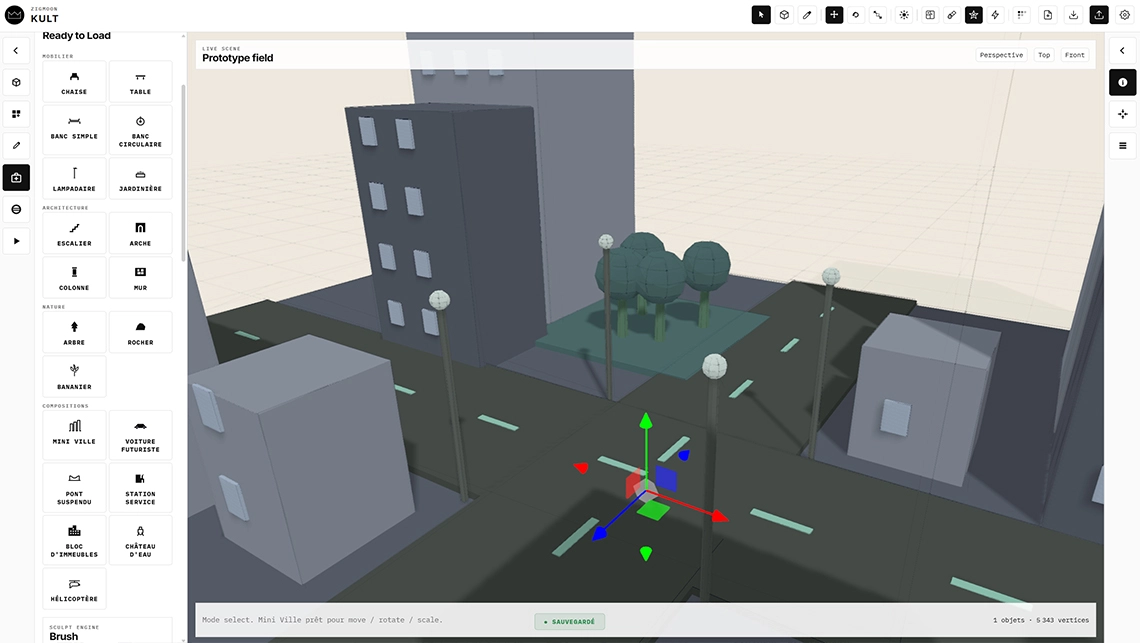Click the green Y-axis gizmo arrow

[x=646, y=421]
